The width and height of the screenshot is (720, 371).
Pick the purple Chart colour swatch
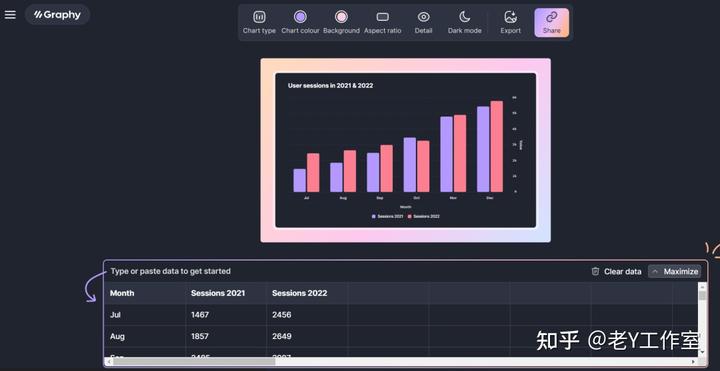pos(300,17)
